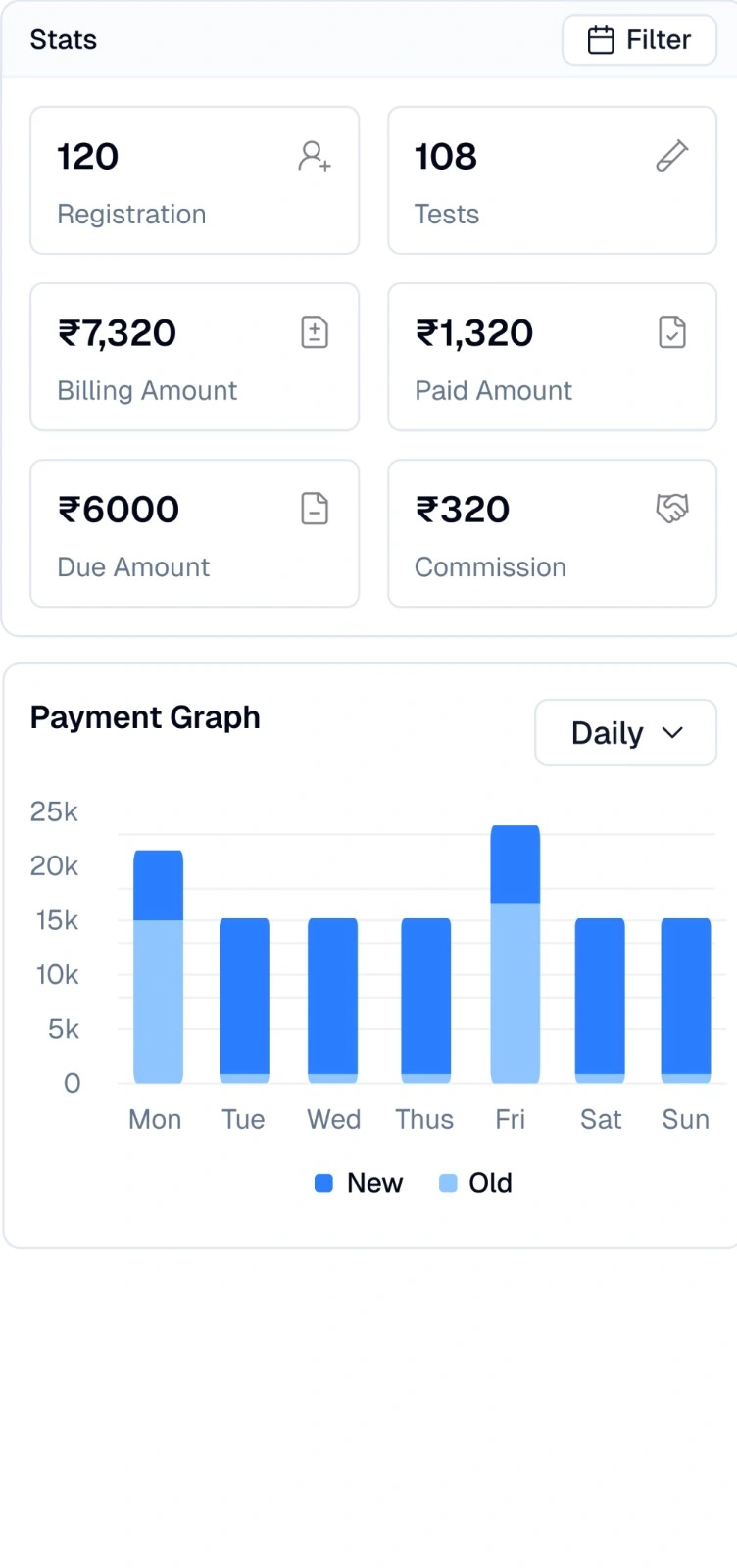Toggle the Old series in the graph legend
737x1568 pixels.
(x=475, y=1183)
